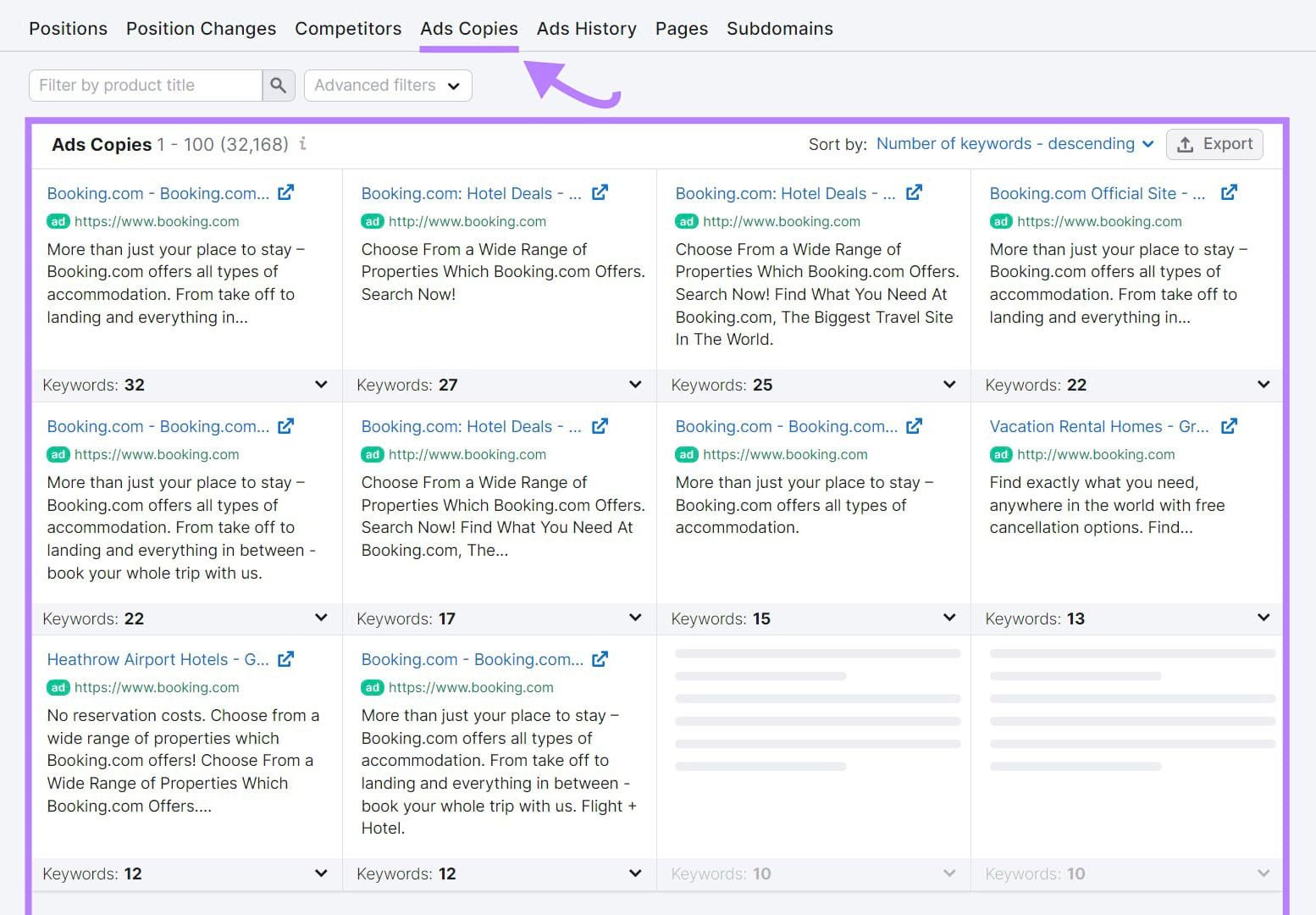The height and width of the screenshot is (915, 1316).
Task: Click the search magnifier icon
Action: pyautogui.click(x=279, y=85)
